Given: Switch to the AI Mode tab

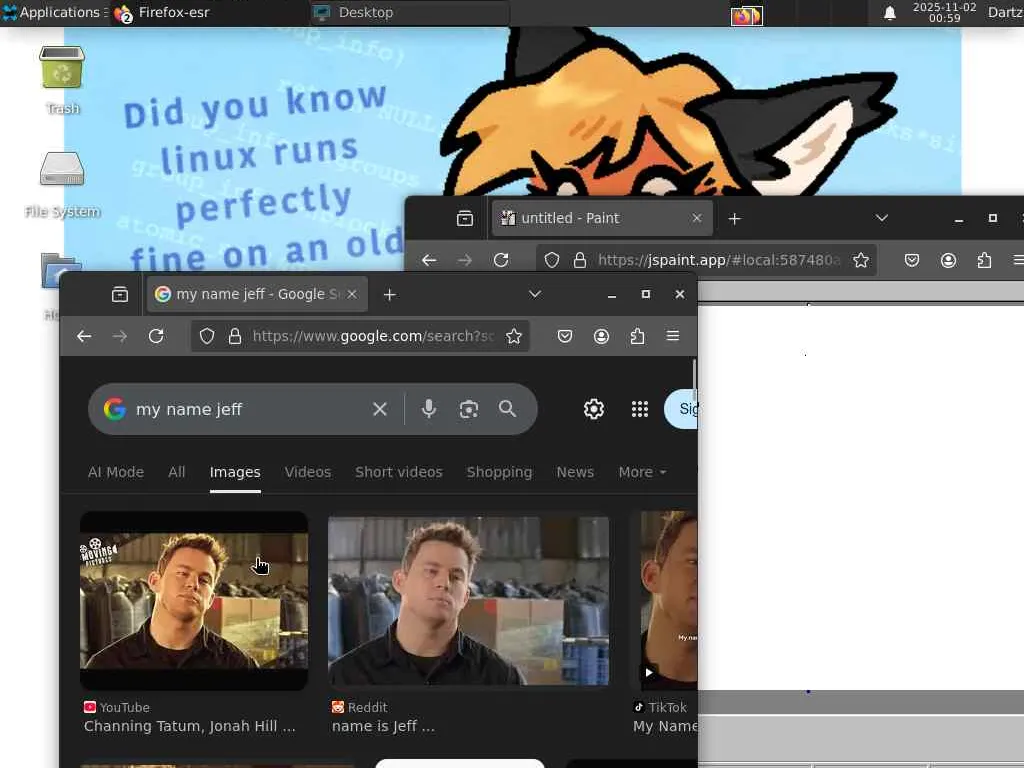Looking at the screenshot, I should pos(116,472).
